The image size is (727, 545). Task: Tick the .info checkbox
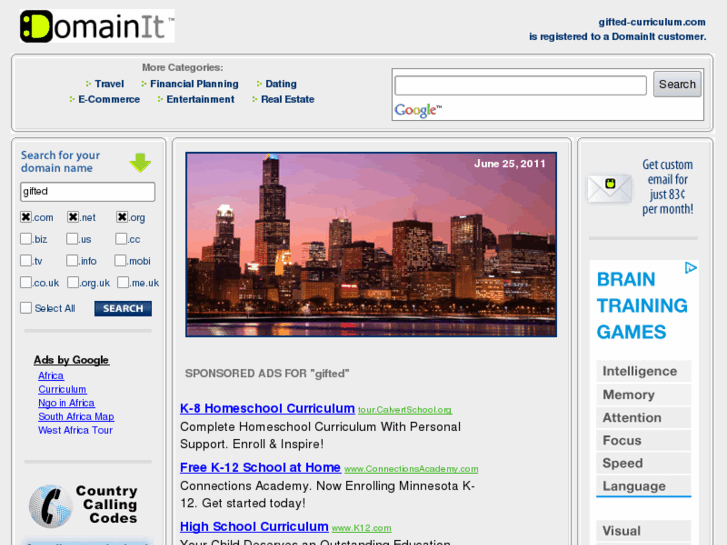click(x=72, y=261)
